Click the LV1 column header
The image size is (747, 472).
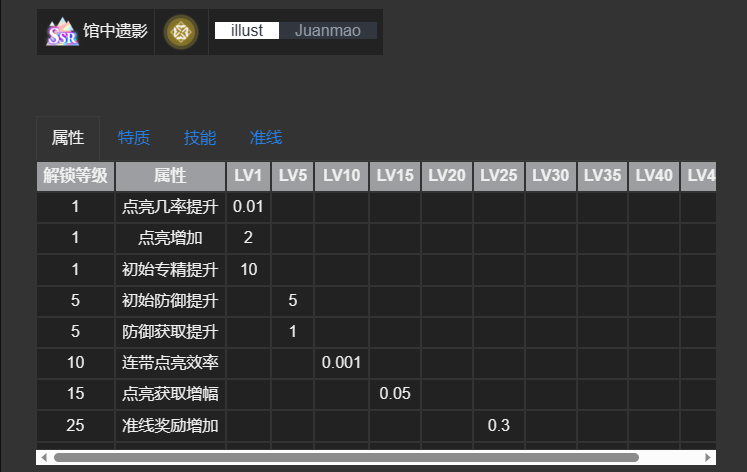tap(248, 175)
